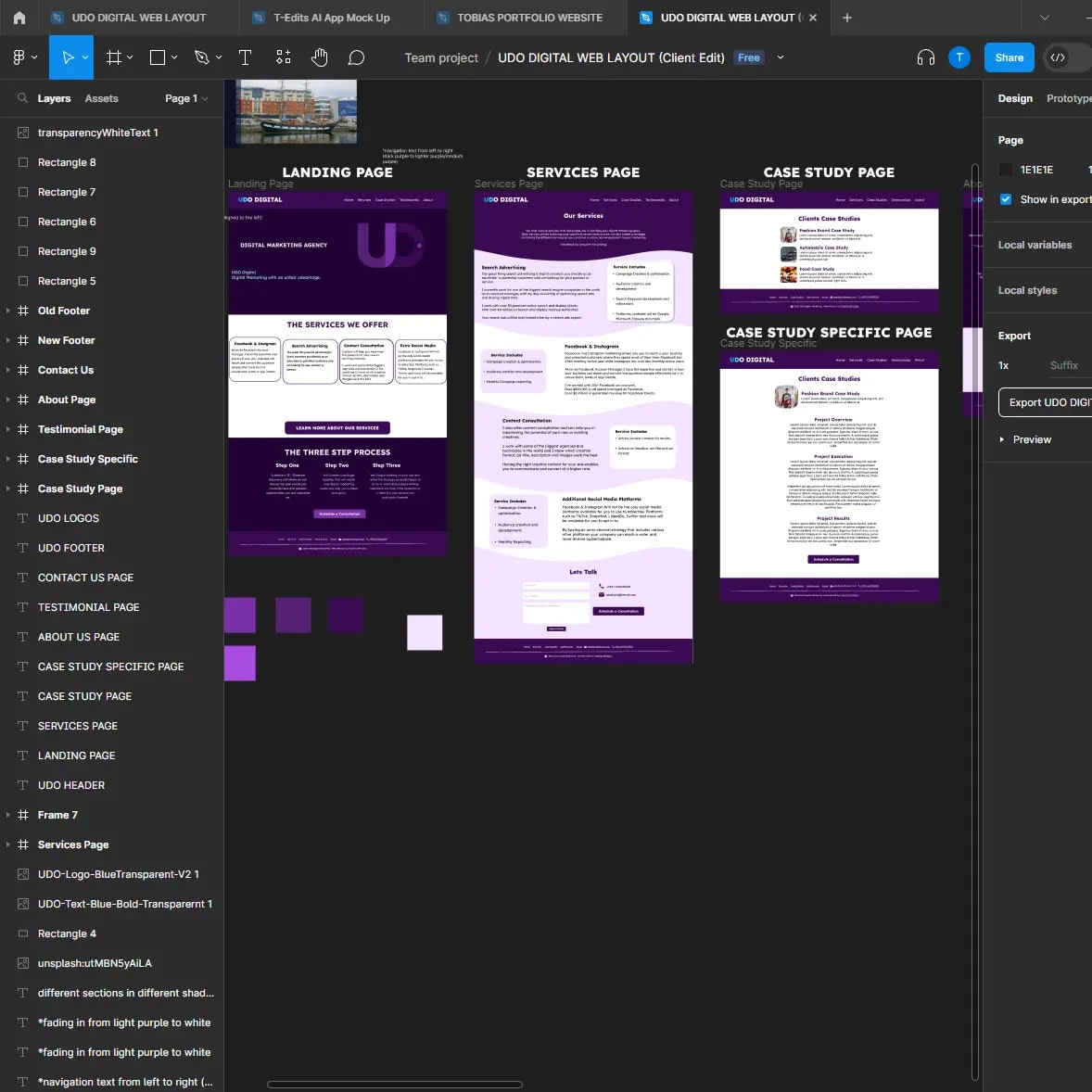Select the Comment tool

click(356, 57)
